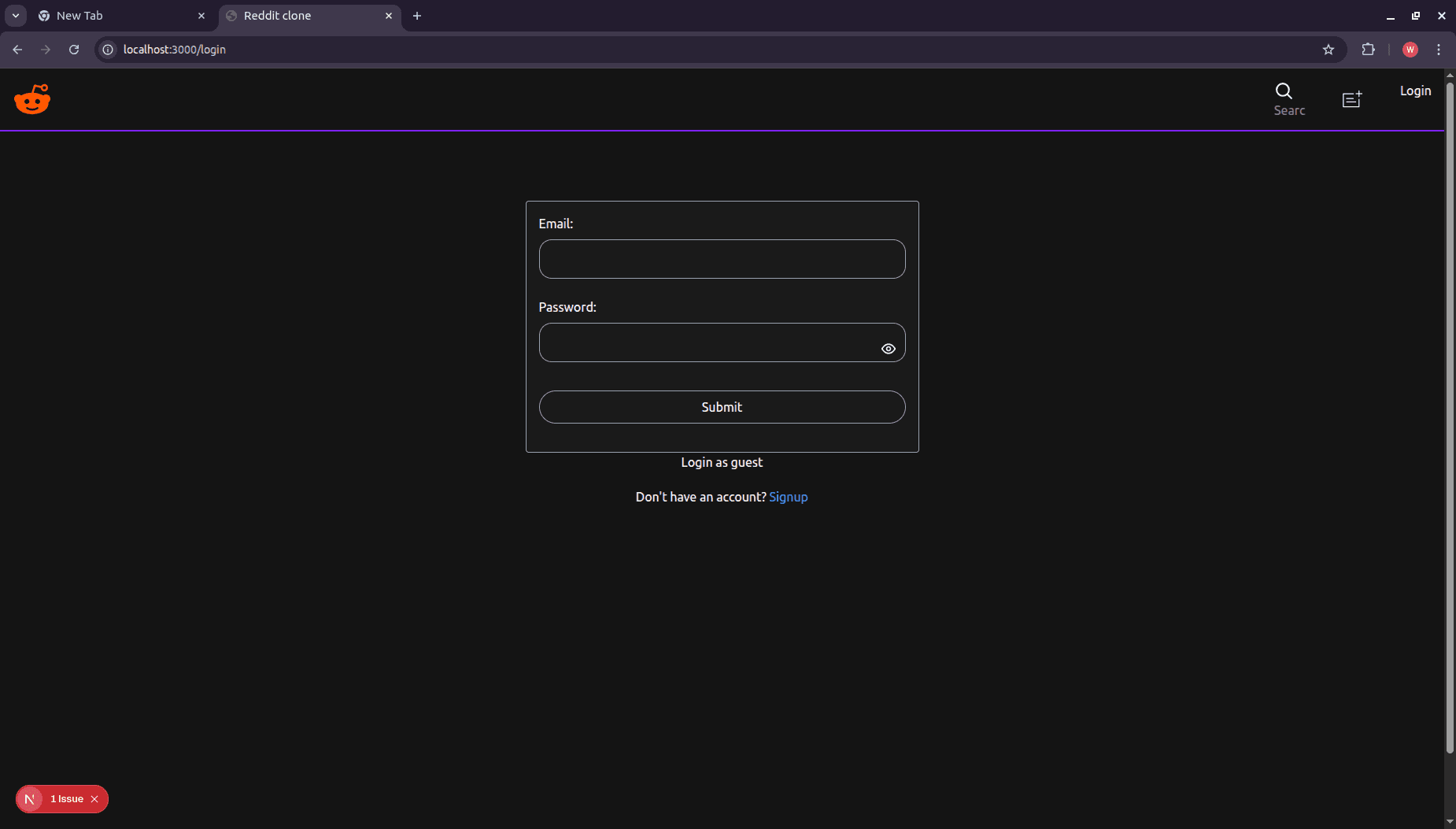This screenshot has height=829, width=1456.
Task: Submit the login form
Action: click(722, 407)
